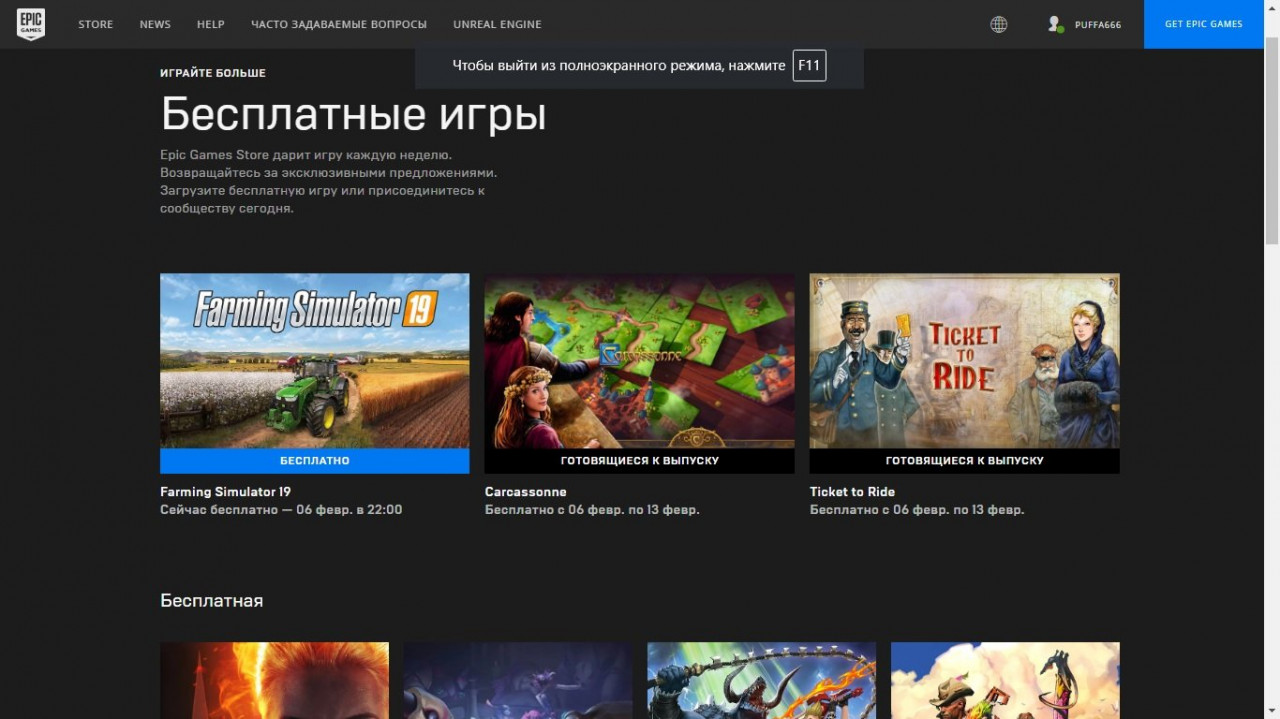Click the Ticket to Ride title text
This screenshot has height=719, width=1280.
coord(852,492)
